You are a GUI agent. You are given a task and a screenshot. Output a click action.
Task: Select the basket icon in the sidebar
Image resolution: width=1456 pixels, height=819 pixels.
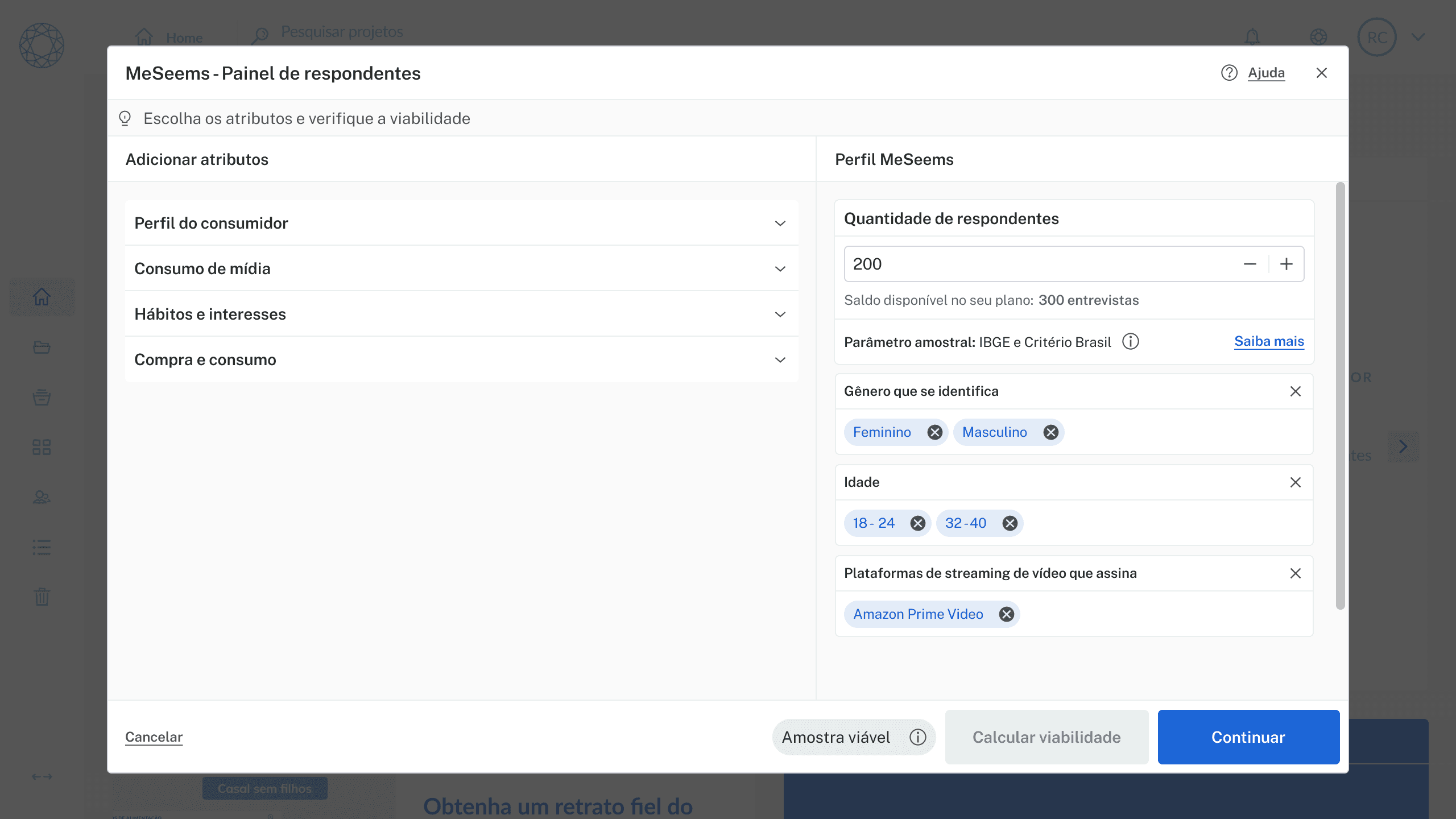pos(42,397)
